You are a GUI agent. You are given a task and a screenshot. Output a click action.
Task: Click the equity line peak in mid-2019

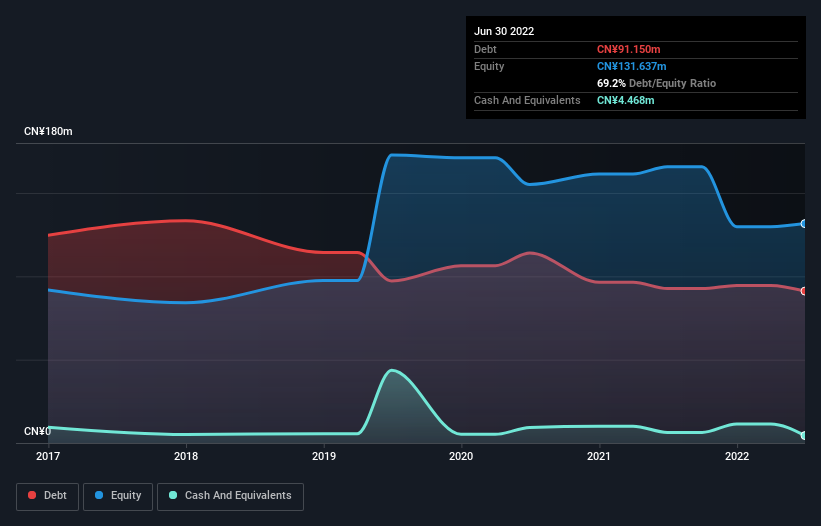click(393, 155)
